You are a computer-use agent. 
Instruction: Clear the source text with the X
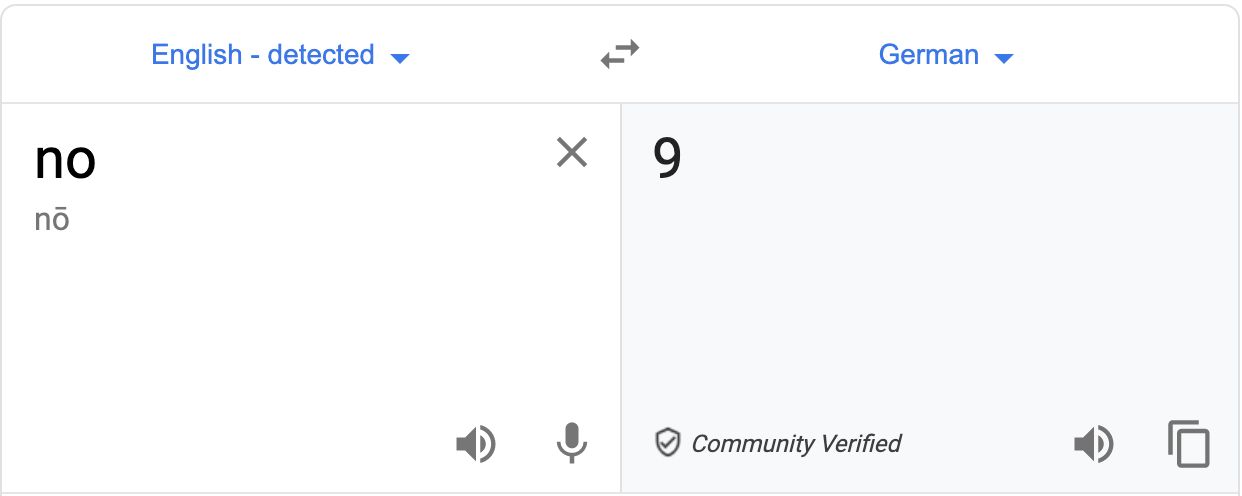[572, 153]
